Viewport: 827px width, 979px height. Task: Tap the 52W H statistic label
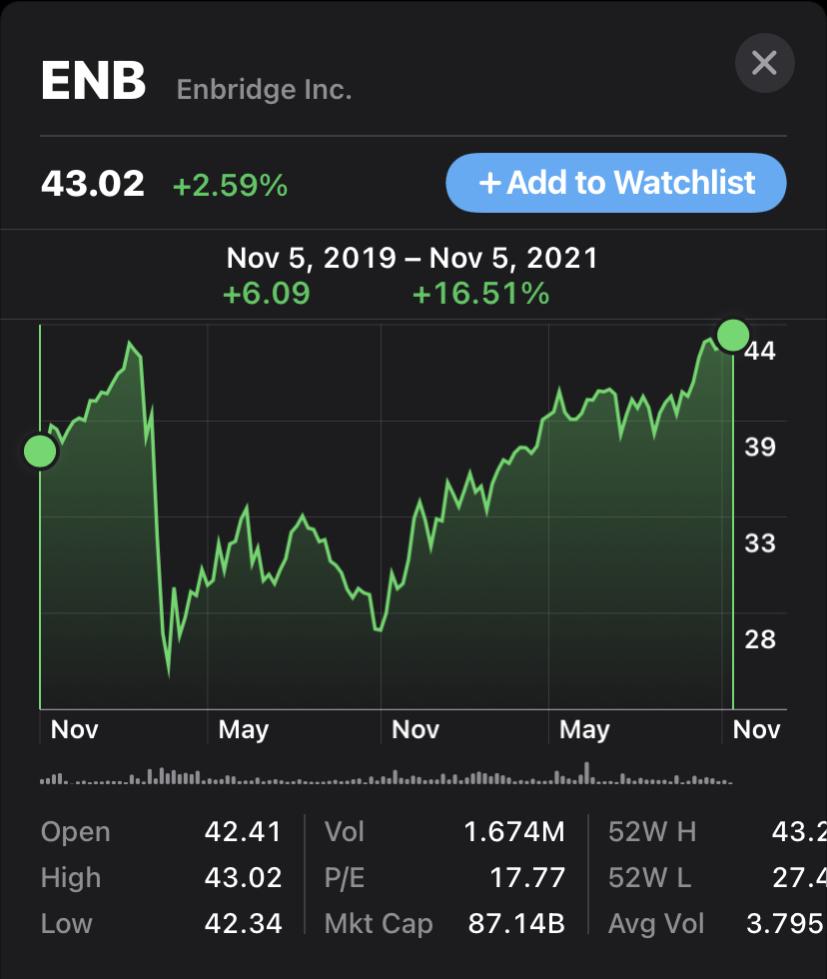(x=652, y=831)
